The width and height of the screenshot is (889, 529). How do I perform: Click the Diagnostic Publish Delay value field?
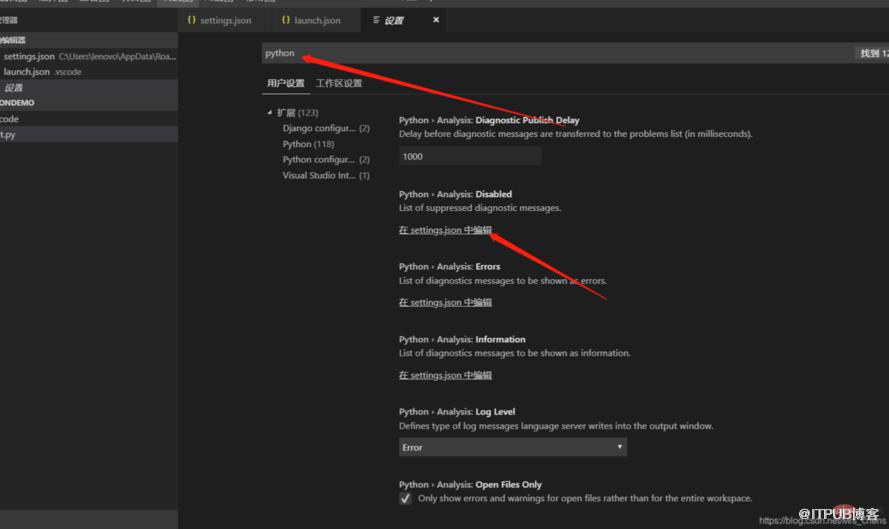[x=470, y=156]
